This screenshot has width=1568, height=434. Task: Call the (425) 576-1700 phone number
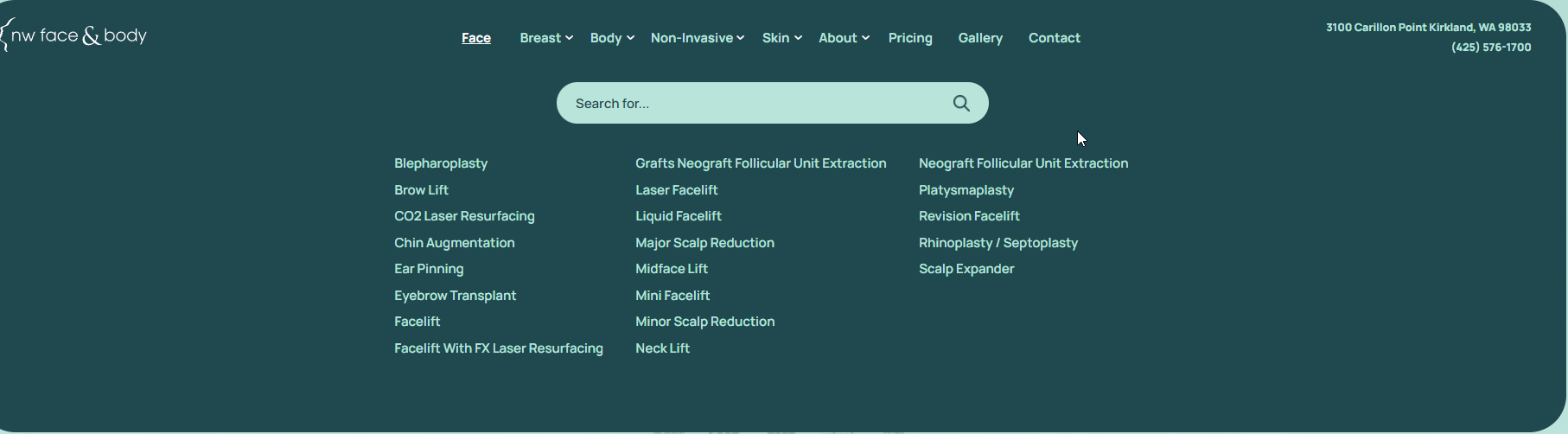pyautogui.click(x=1491, y=48)
